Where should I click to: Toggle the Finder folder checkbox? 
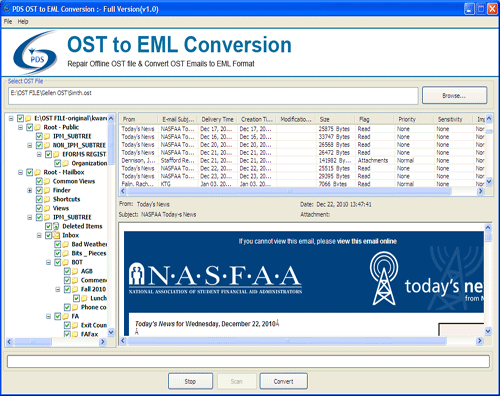click(x=39, y=190)
